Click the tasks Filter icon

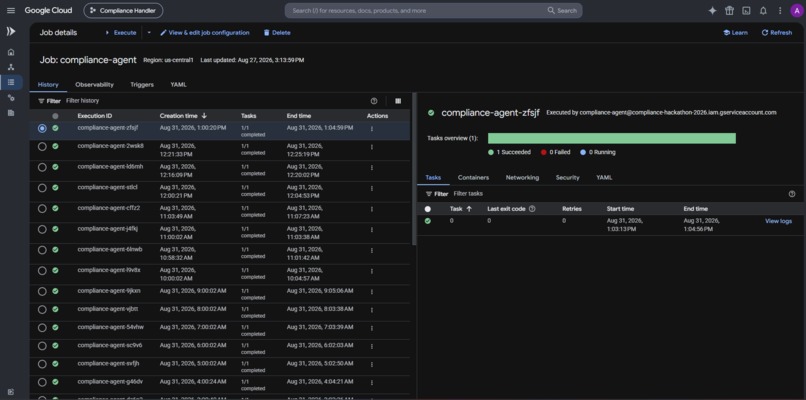click(429, 194)
